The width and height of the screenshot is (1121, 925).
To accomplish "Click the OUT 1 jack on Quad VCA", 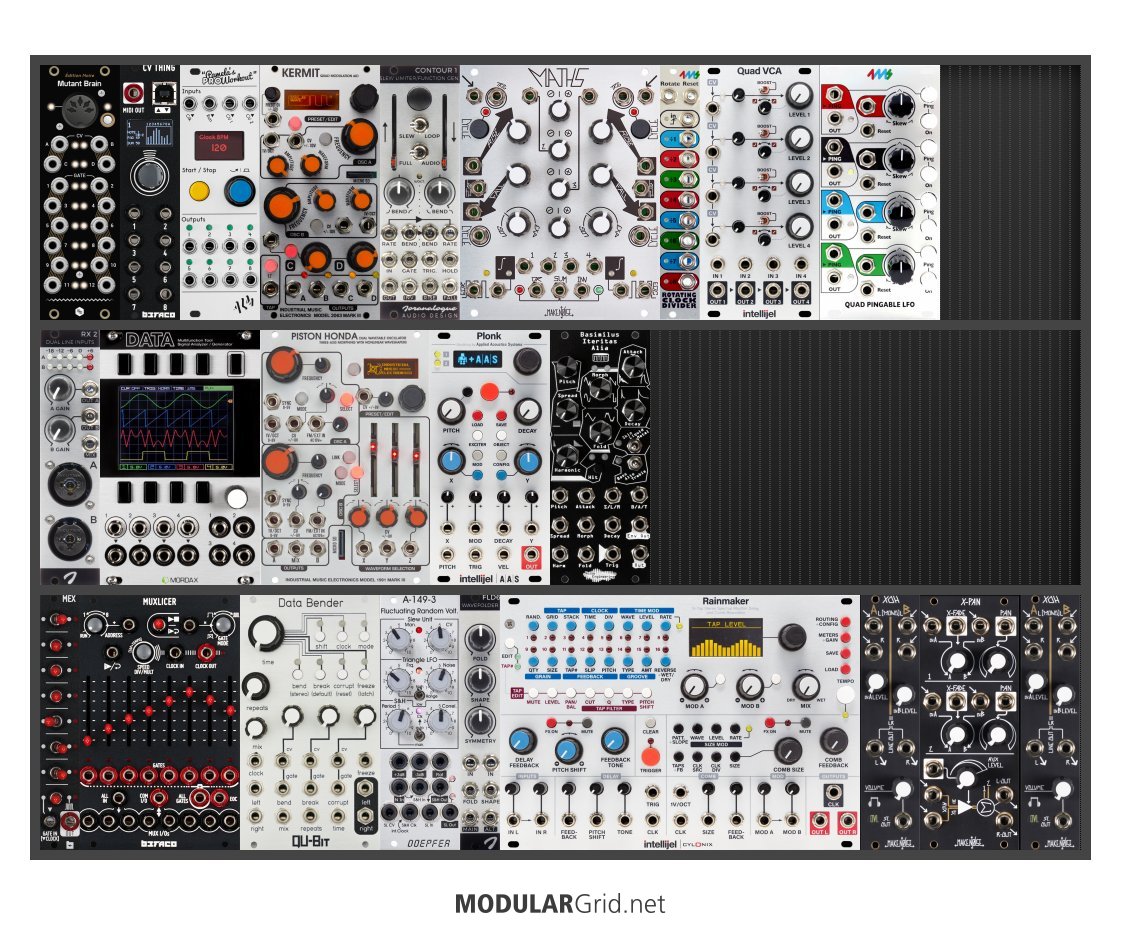I will 717,292.
